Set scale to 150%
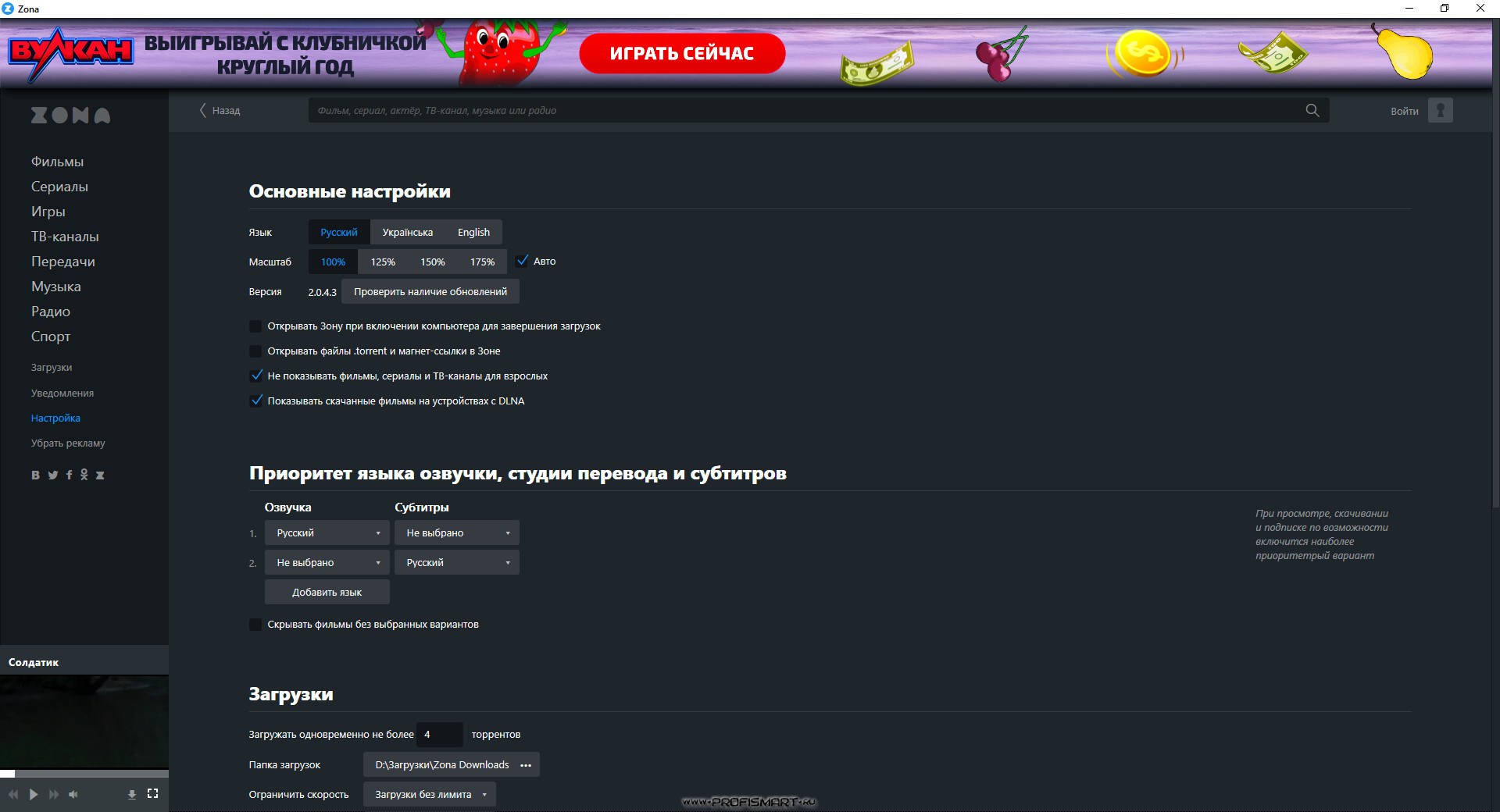Viewport: 1500px width, 812px height. coord(433,262)
